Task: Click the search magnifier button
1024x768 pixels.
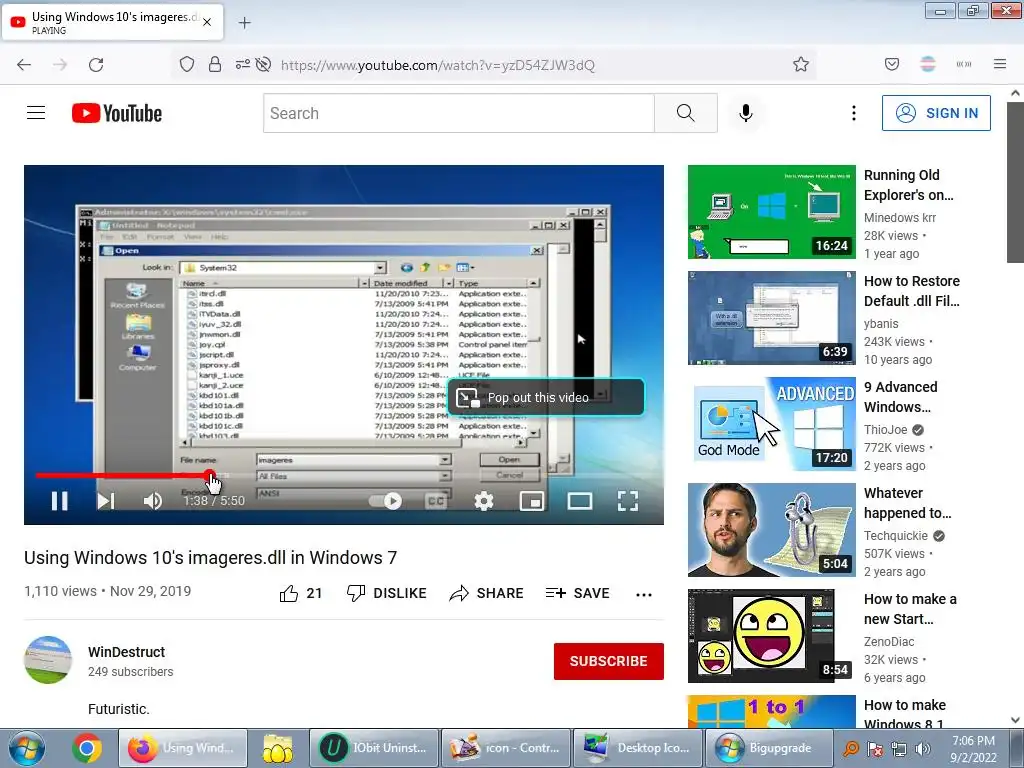Action: [x=686, y=113]
